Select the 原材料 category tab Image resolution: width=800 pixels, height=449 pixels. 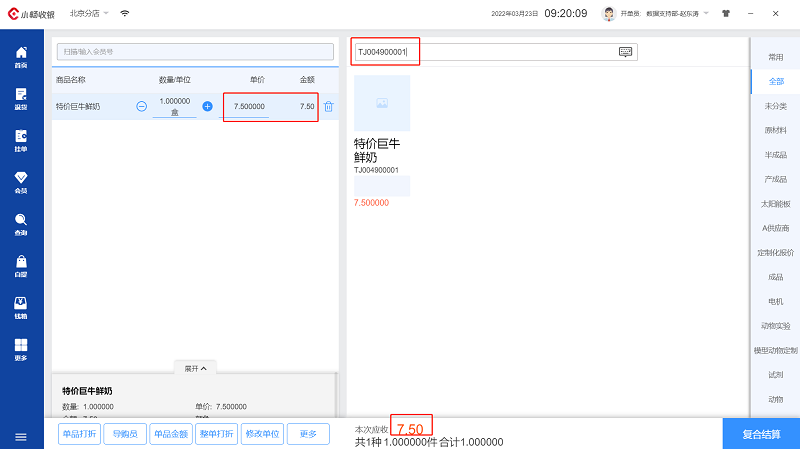tap(775, 130)
